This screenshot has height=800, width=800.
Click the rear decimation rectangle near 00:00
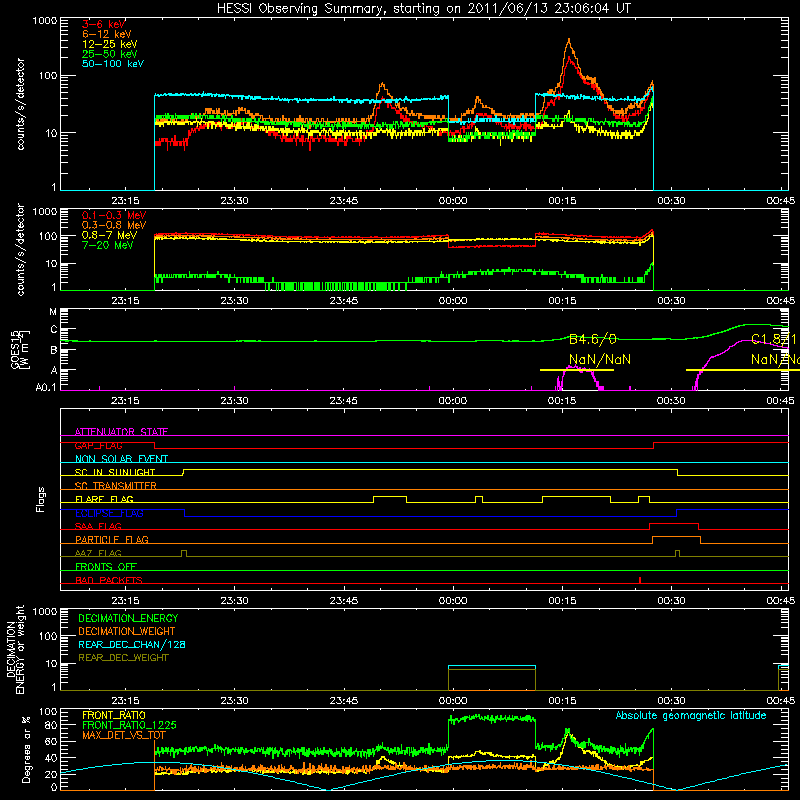[x=492, y=678]
